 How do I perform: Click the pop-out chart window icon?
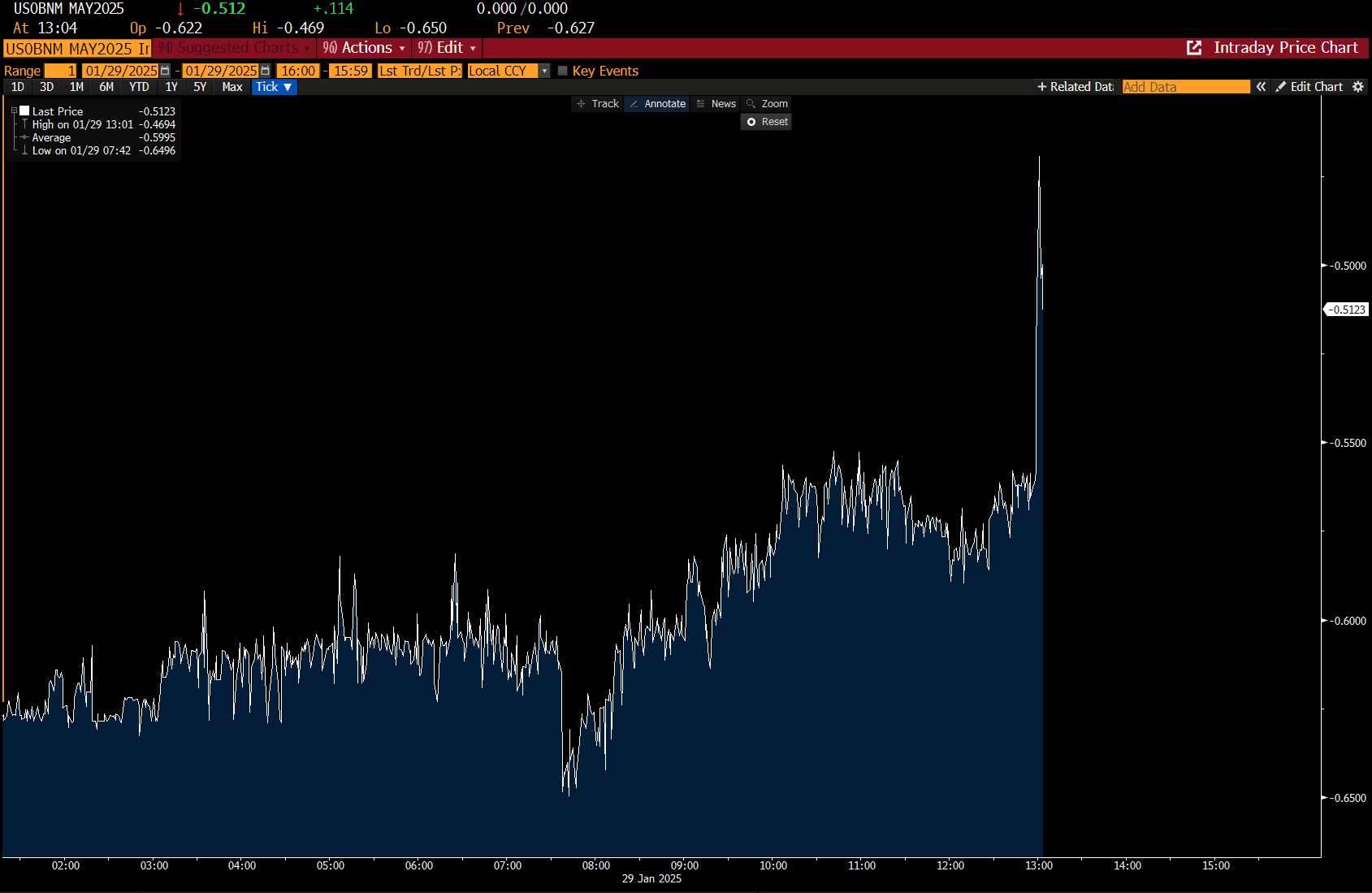coord(1193,48)
